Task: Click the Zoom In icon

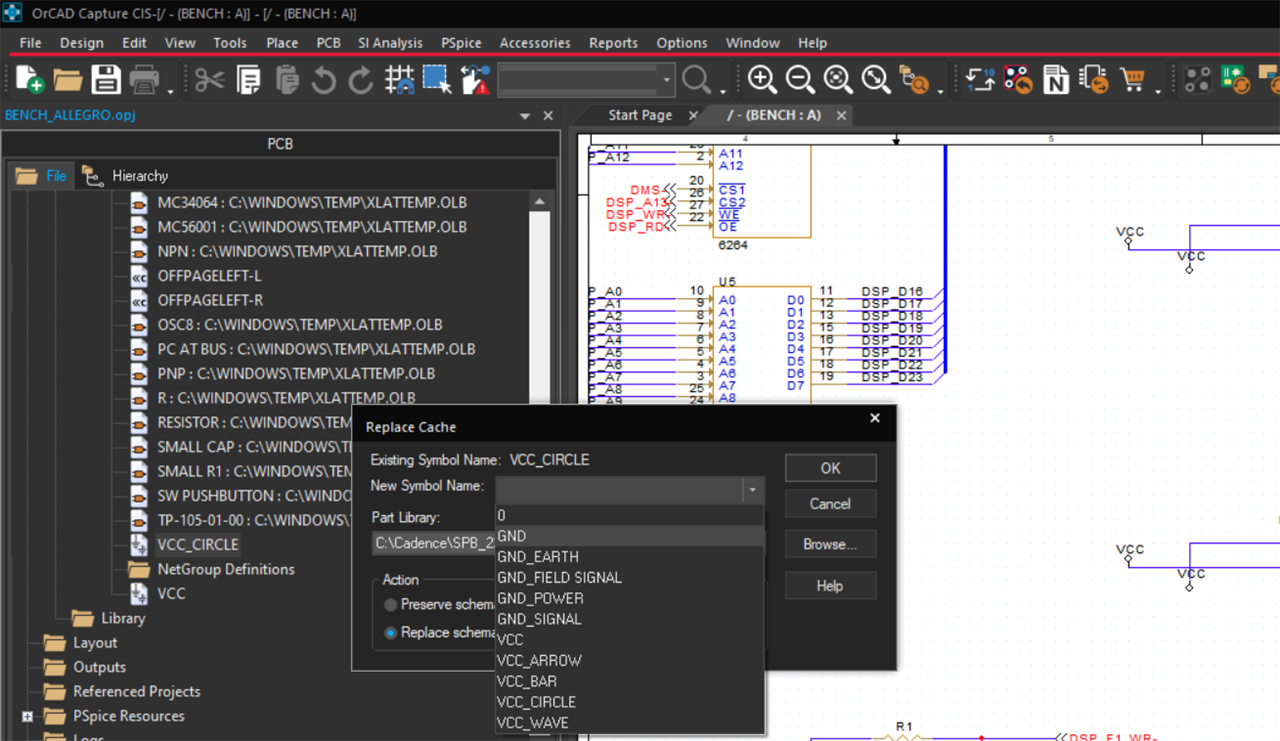Action: coord(762,80)
